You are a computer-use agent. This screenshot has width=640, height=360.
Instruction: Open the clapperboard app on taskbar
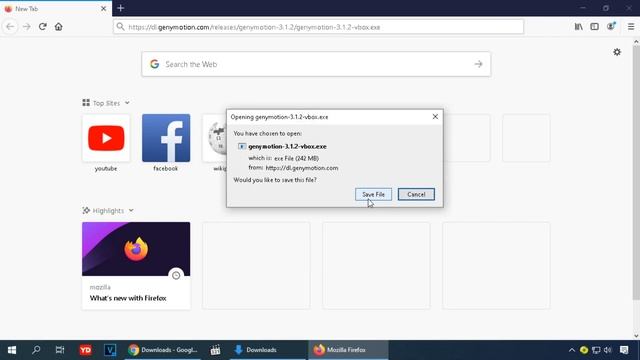point(216,350)
